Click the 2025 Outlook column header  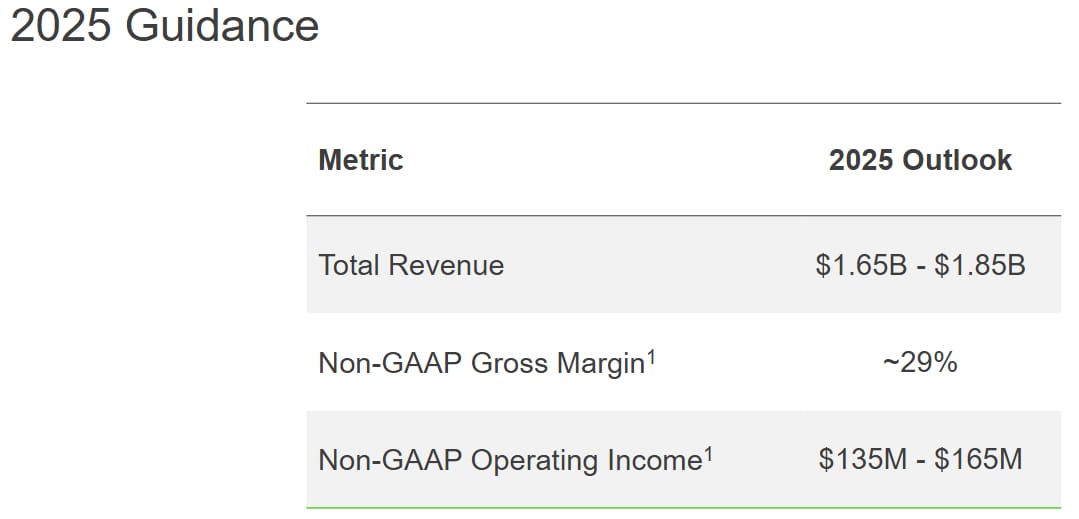(x=920, y=160)
